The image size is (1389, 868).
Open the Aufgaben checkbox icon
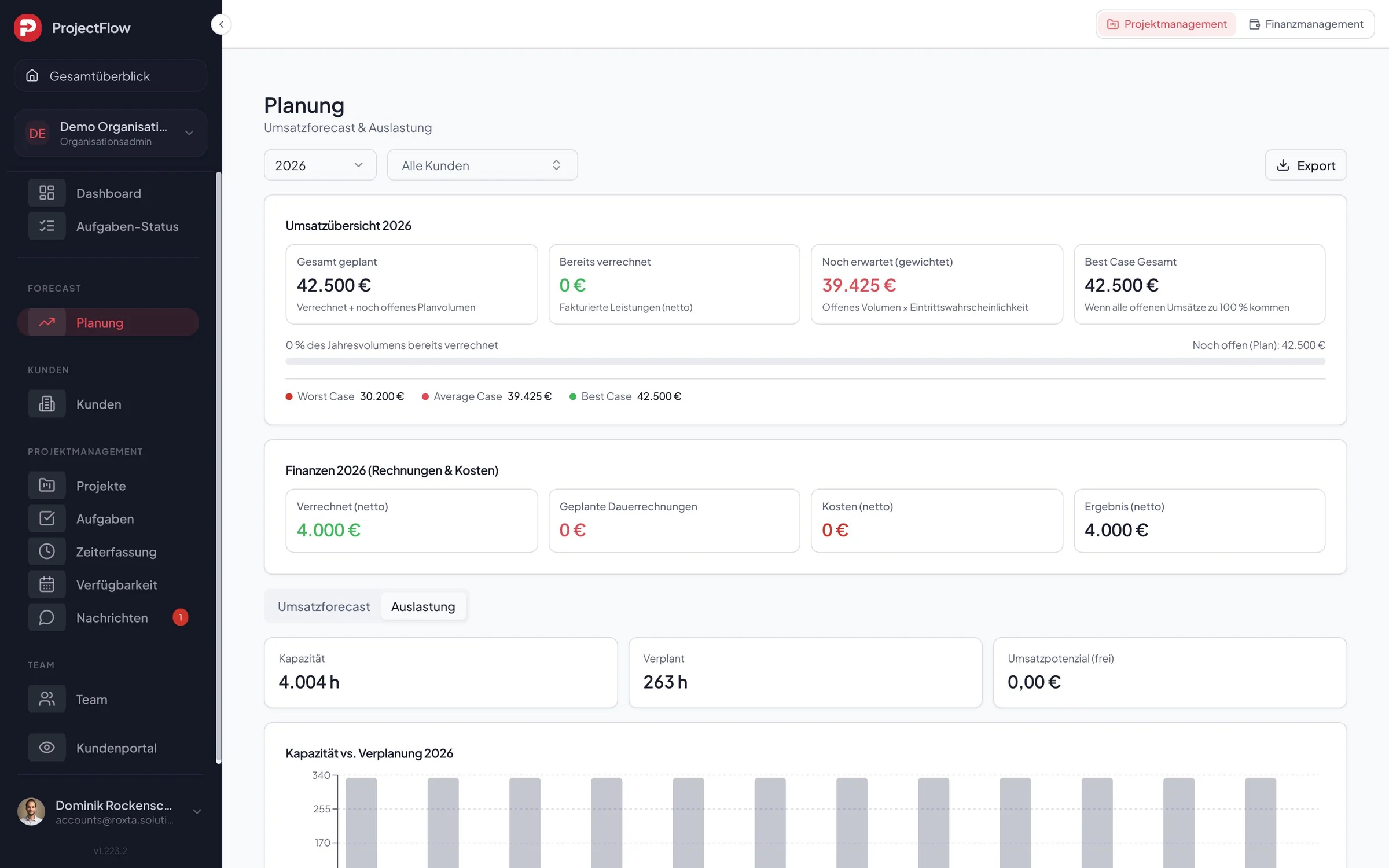[47, 518]
